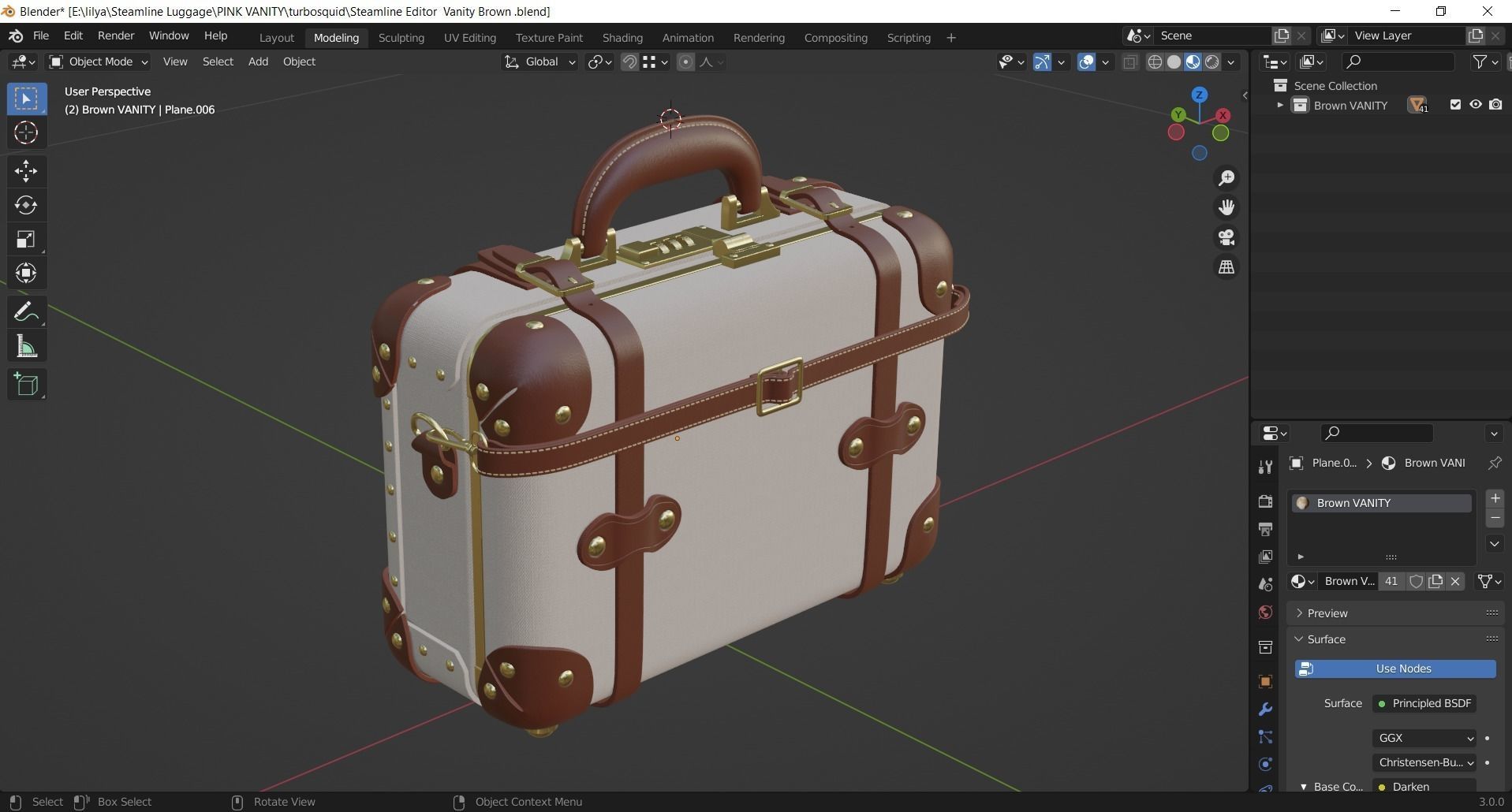Open the Output properties tab
Image resolution: width=1512 pixels, height=812 pixels.
click(1265, 529)
